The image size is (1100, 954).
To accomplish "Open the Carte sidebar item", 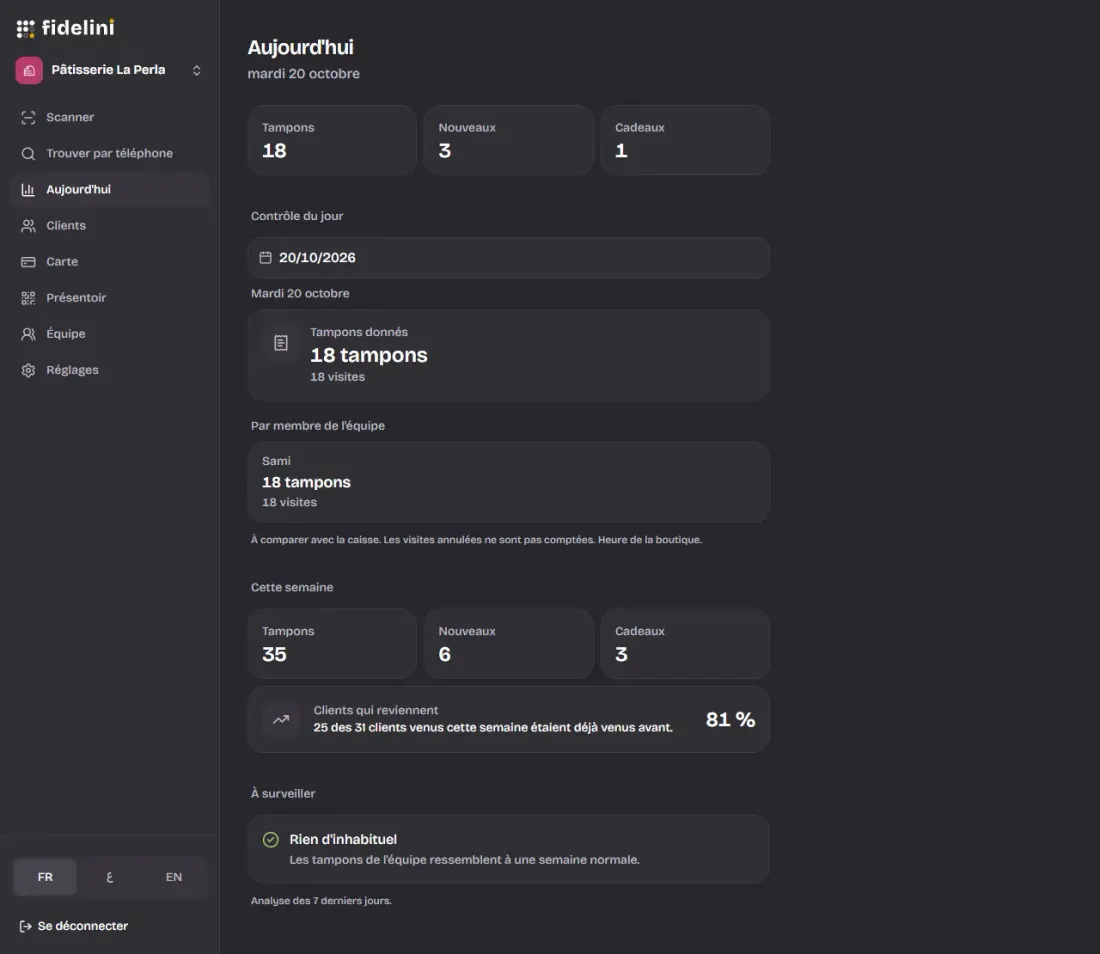I will tap(109, 262).
